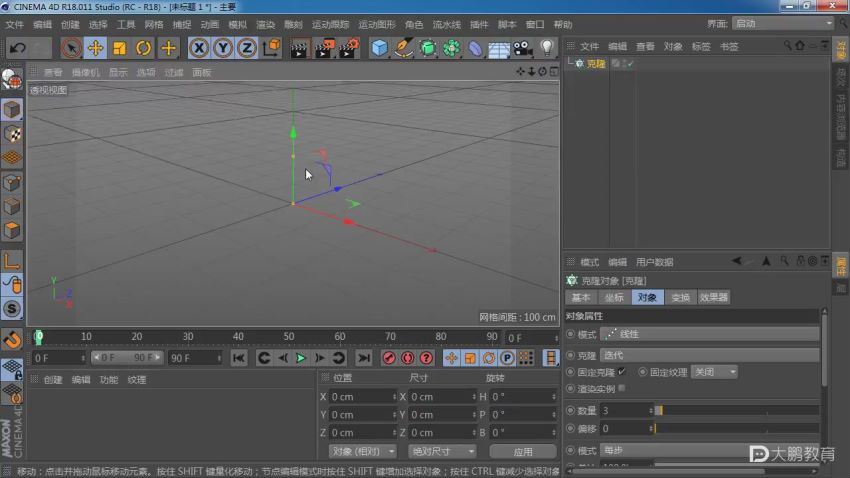Click the coordinate system icon

pyautogui.click(x=271, y=48)
